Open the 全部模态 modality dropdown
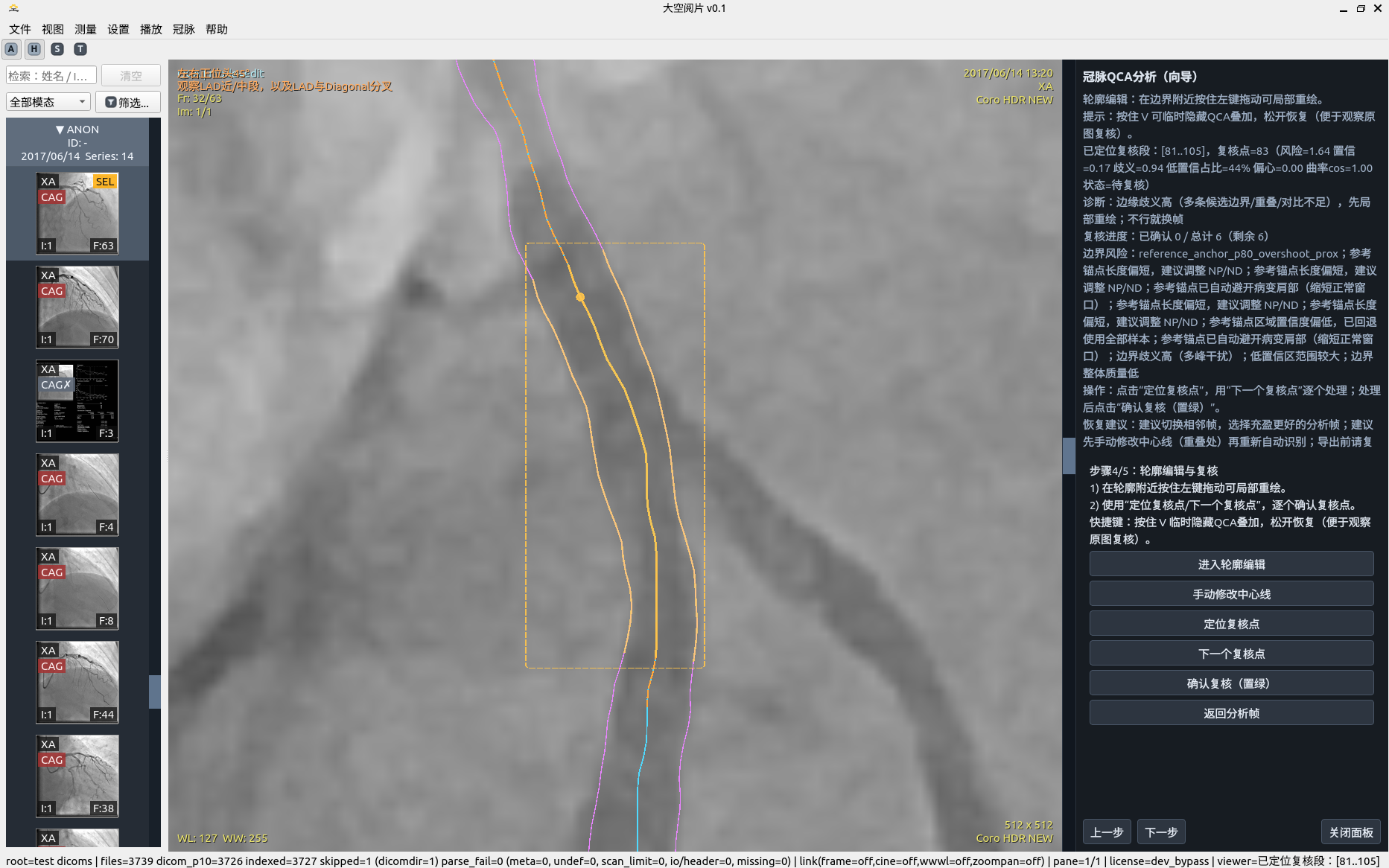Image resolution: width=1389 pixels, height=868 pixels. coord(48,102)
